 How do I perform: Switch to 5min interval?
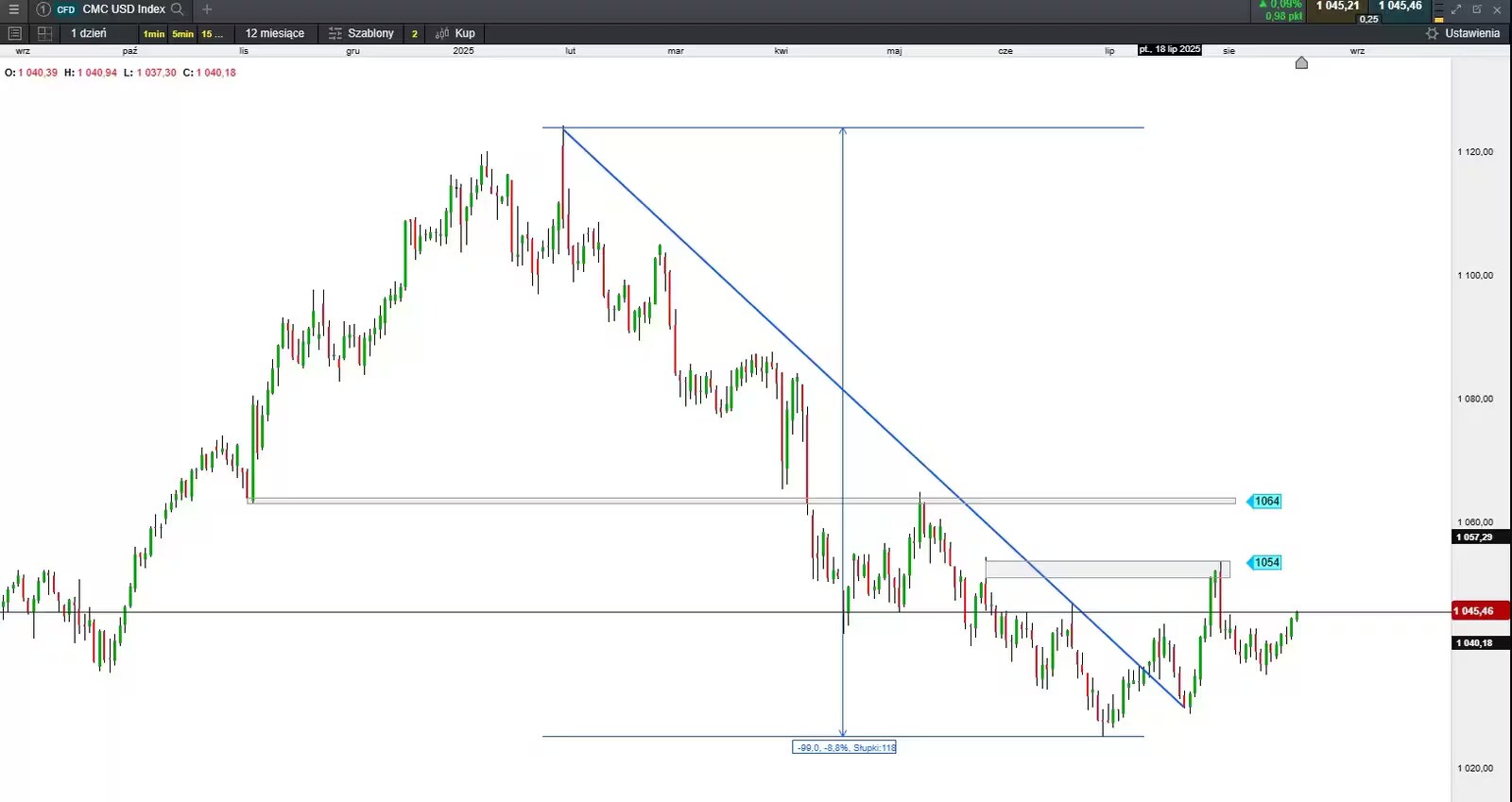[x=182, y=34]
